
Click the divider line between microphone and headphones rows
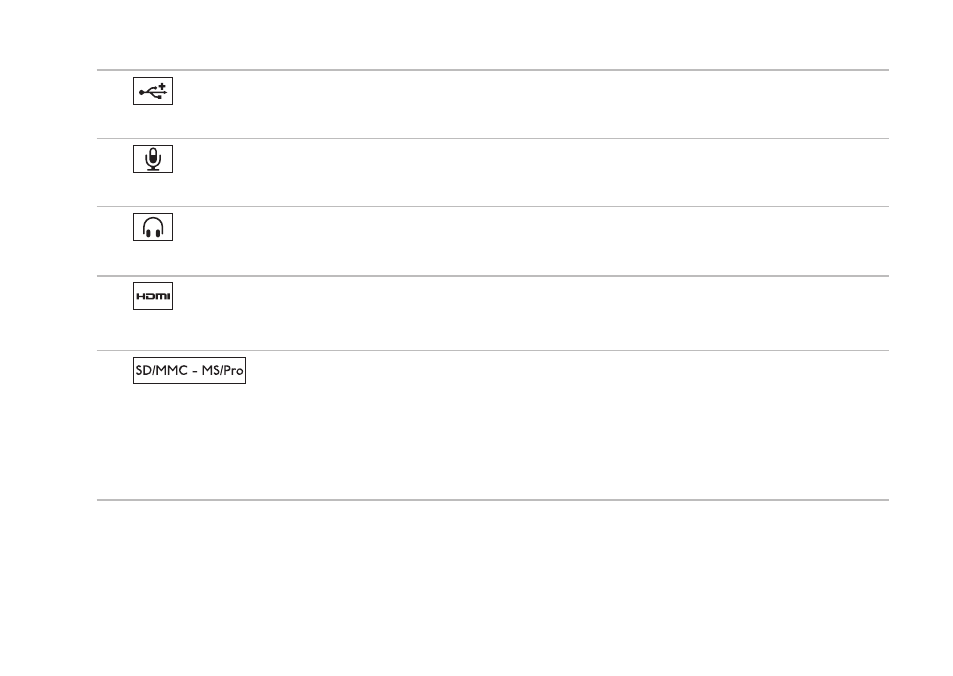pos(493,207)
